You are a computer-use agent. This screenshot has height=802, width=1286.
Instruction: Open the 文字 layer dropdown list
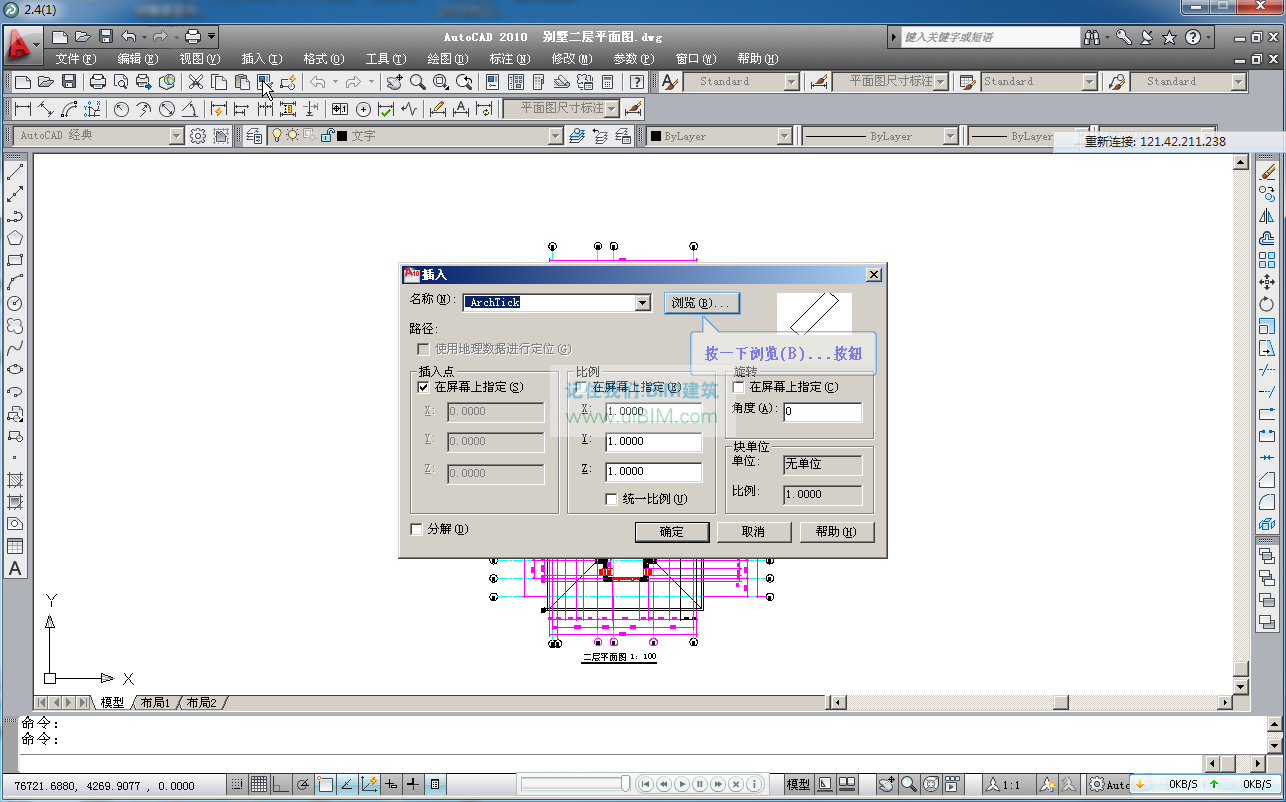tap(555, 136)
